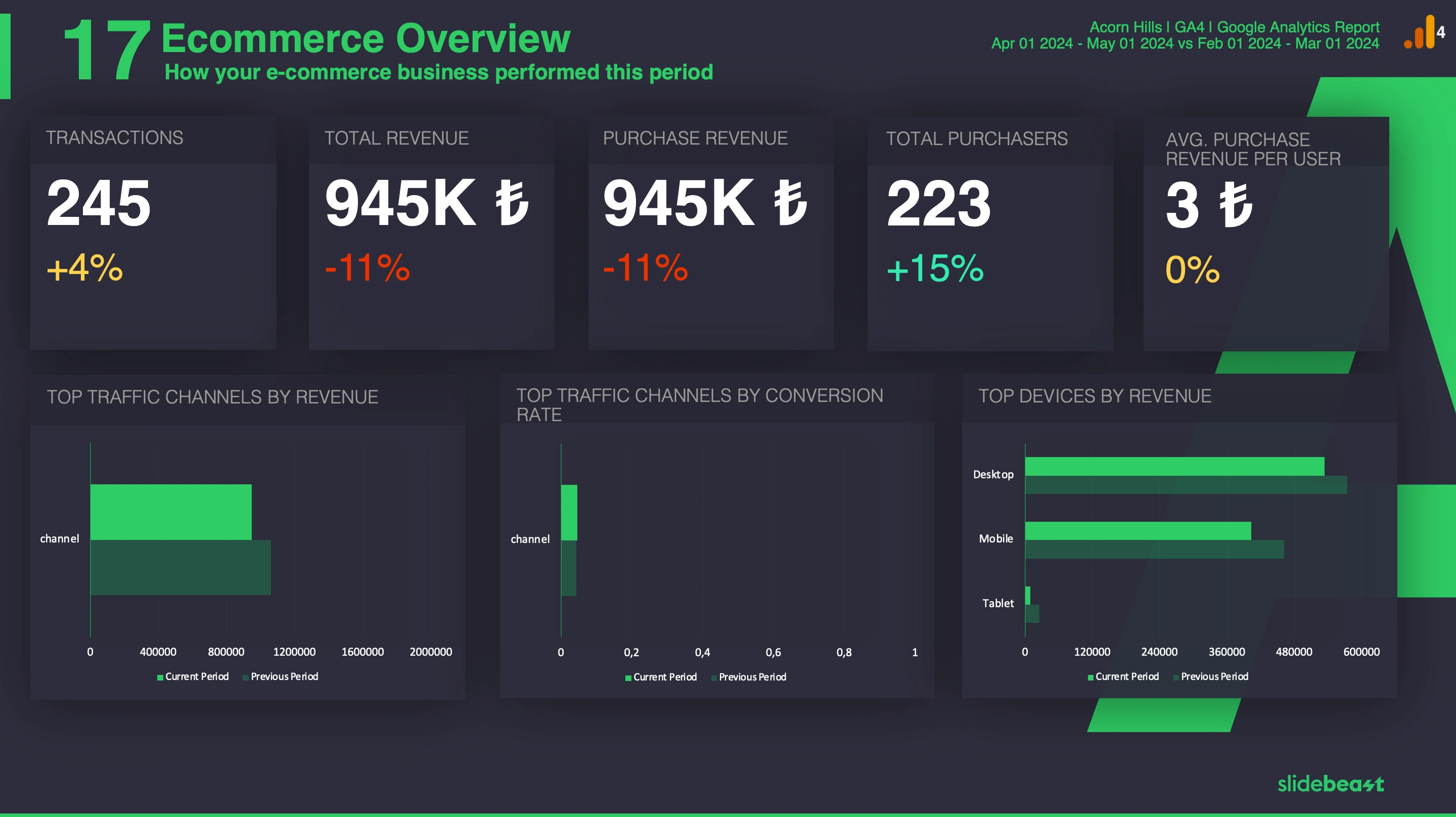The image size is (1456, 817).
Task: Click current period bar in revenue channel chart
Action: pyautogui.click(x=171, y=512)
